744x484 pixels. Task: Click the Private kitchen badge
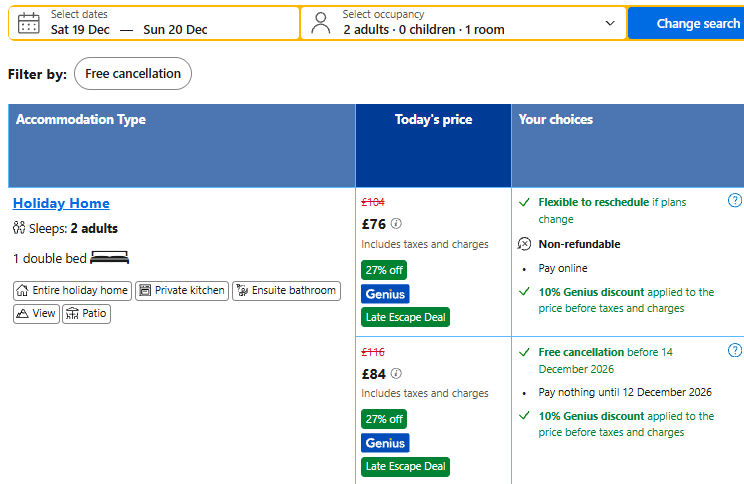tap(182, 290)
